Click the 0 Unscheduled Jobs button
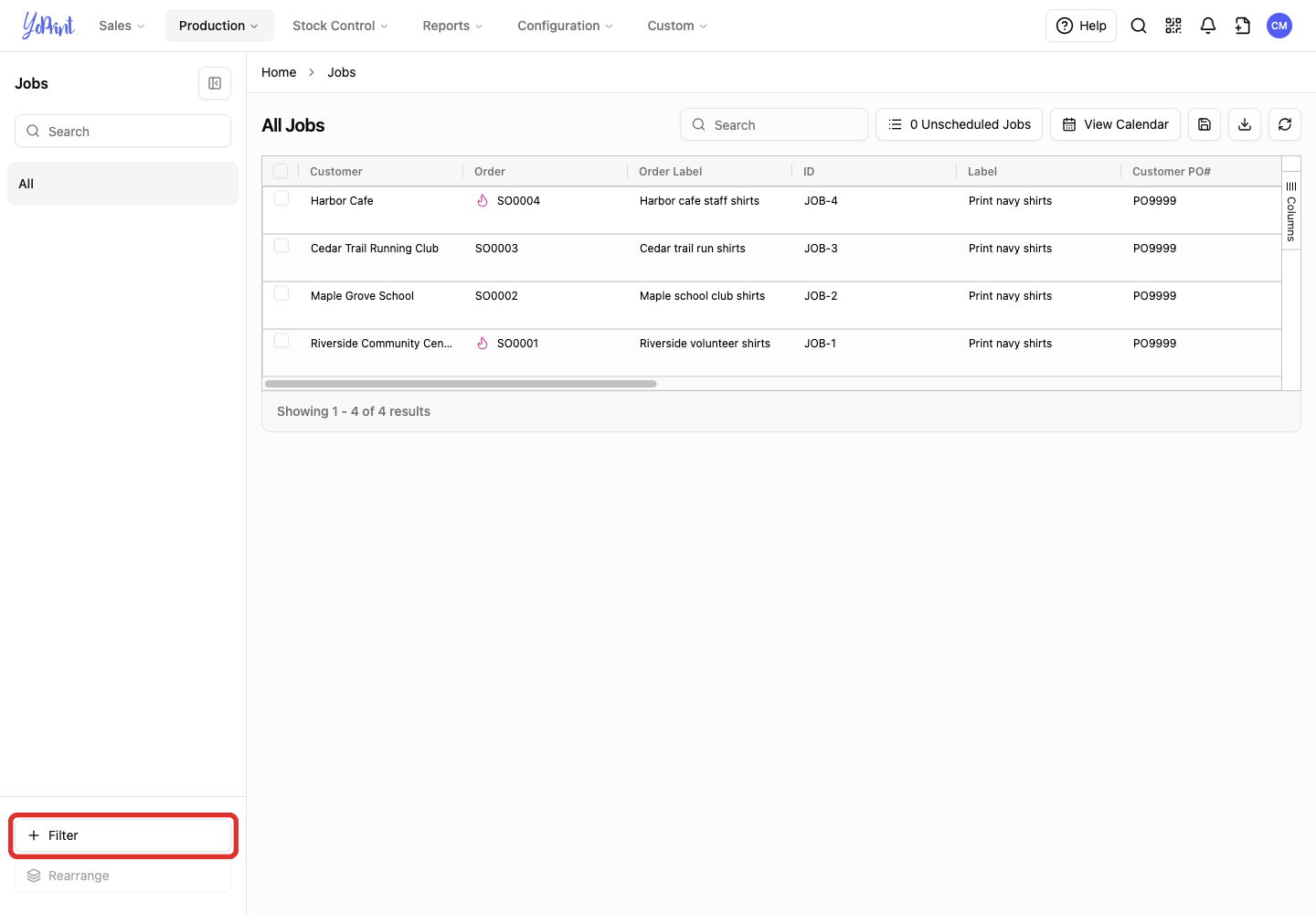This screenshot has width=1316, height=914. coord(960,124)
